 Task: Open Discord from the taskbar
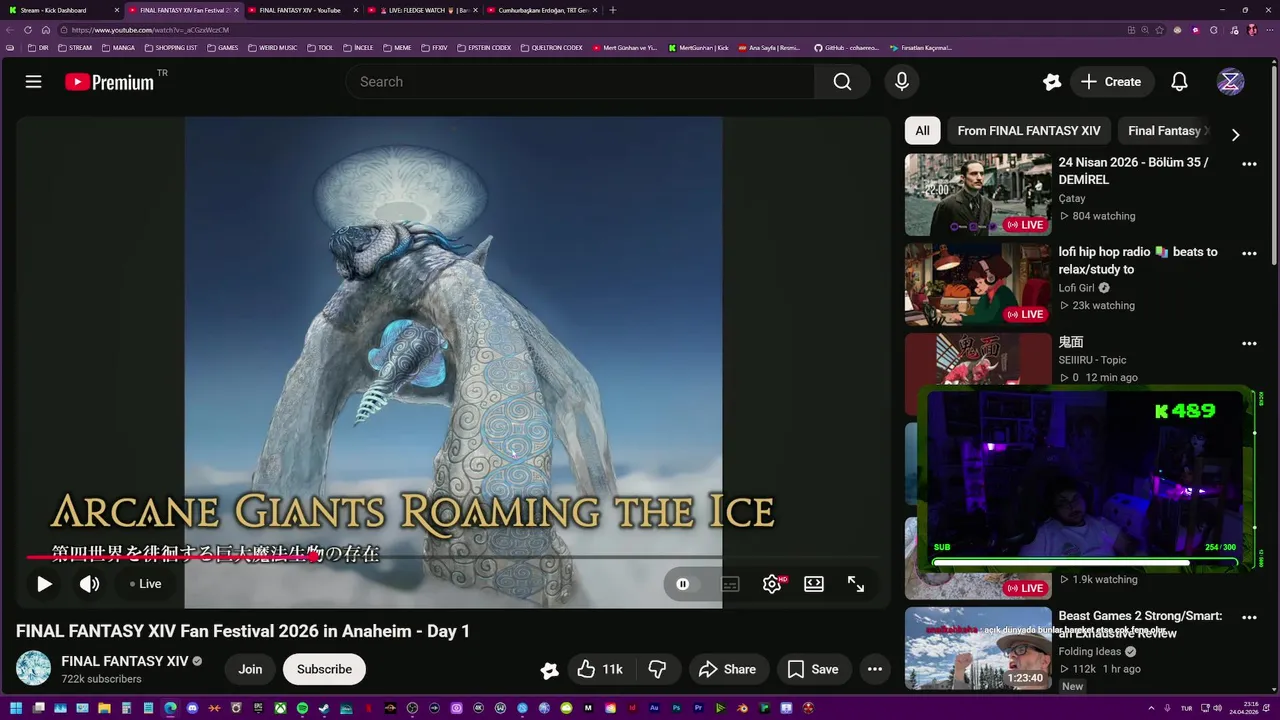click(x=192, y=708)
